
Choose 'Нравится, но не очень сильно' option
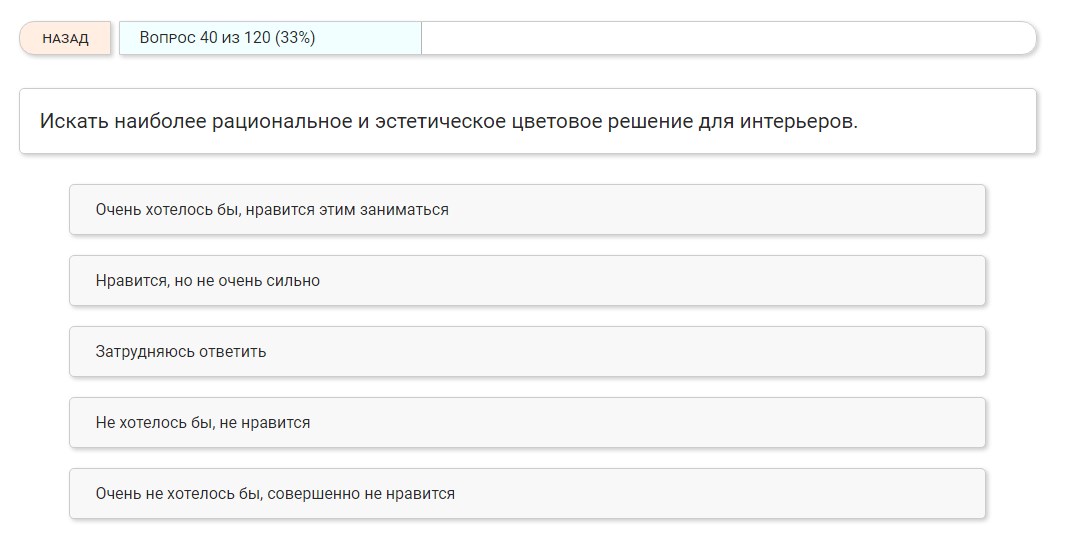(x=527, y=281)
